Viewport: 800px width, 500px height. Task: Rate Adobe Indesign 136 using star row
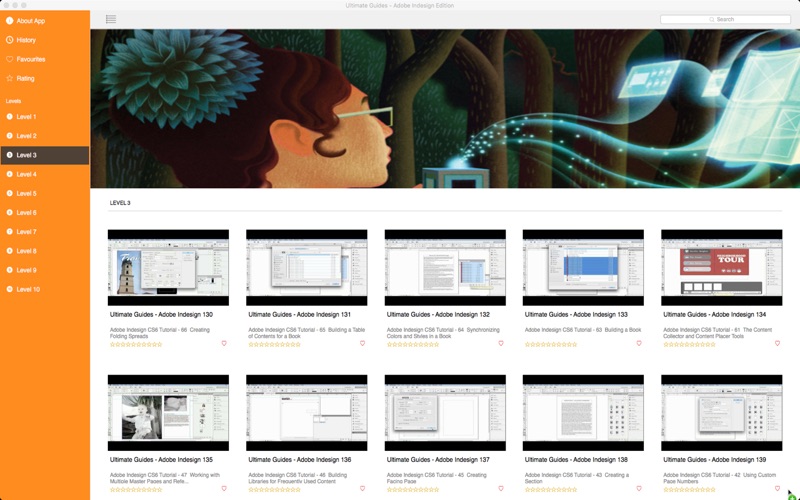point(274,490)
